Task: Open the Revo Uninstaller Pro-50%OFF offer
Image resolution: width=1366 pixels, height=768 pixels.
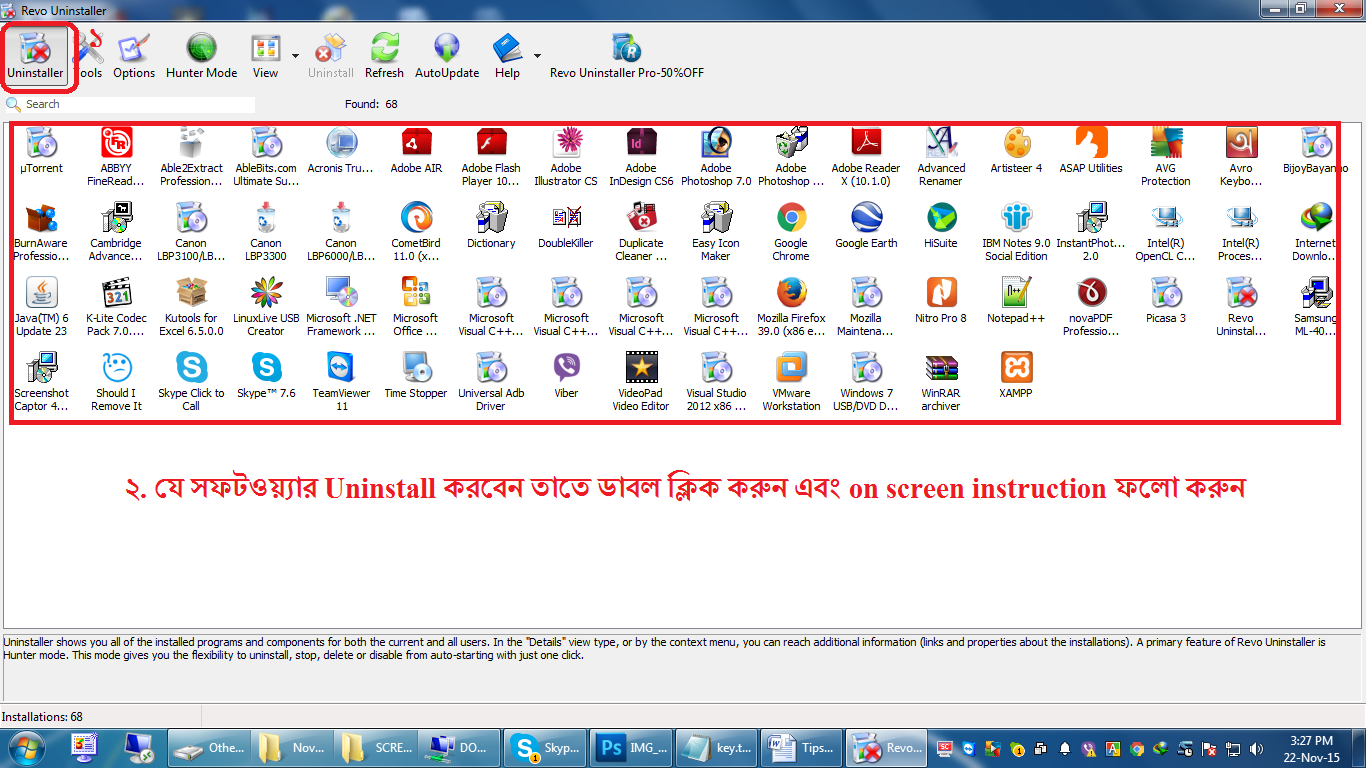Action: (x=627, y=55)
